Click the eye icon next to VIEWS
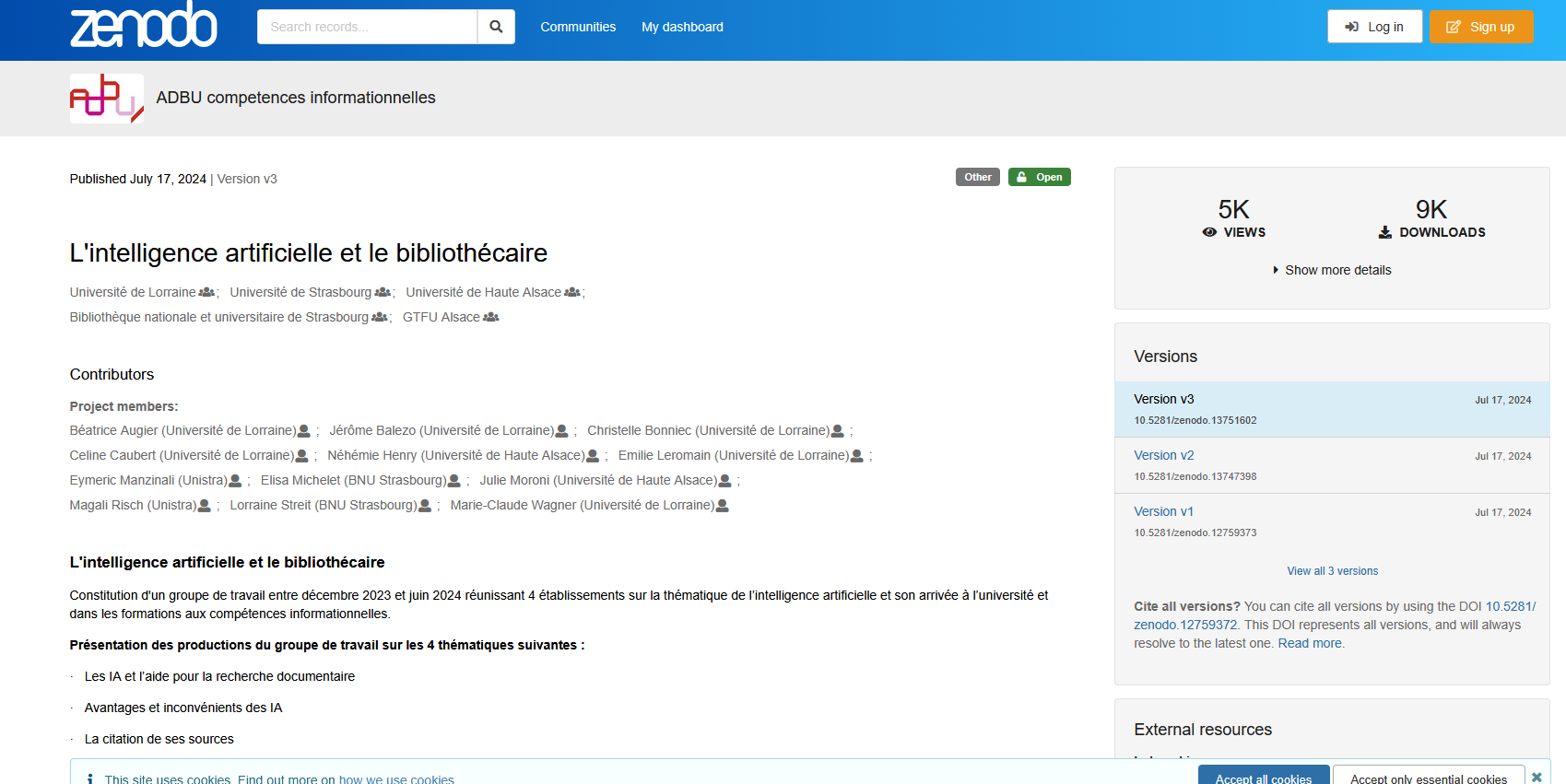Screen dimensions: 1566x784 tap(1209, 232)
